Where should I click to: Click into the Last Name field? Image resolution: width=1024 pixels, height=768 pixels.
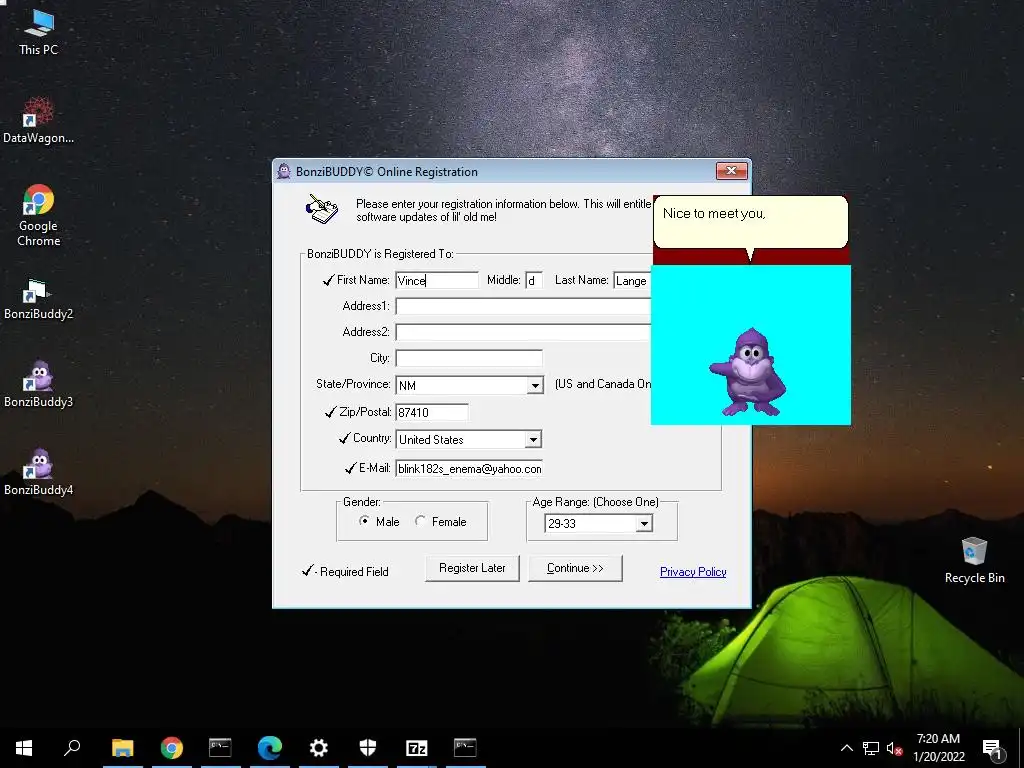632,280
